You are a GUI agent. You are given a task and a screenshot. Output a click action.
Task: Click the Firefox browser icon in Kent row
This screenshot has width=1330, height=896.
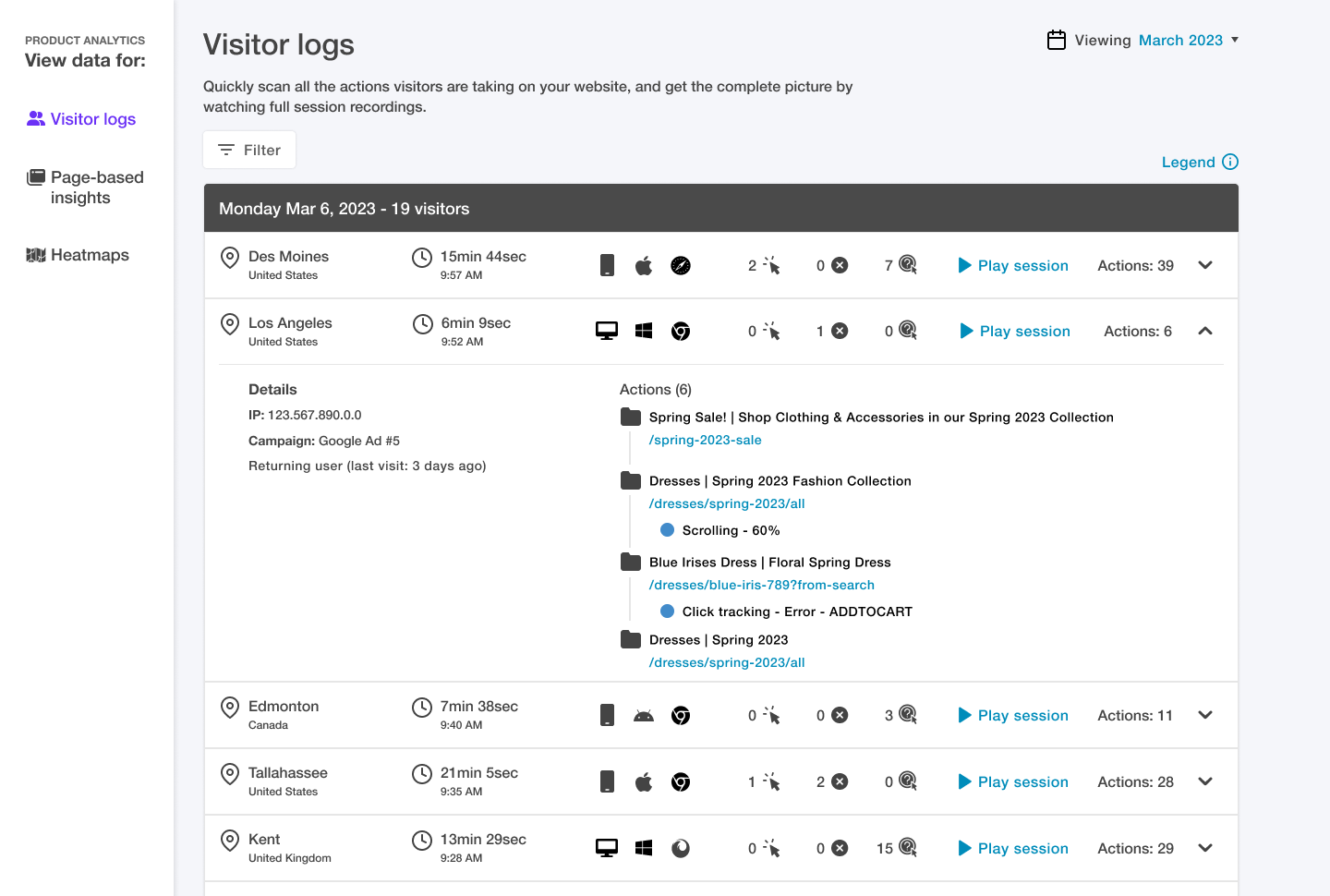pos(681,849)
